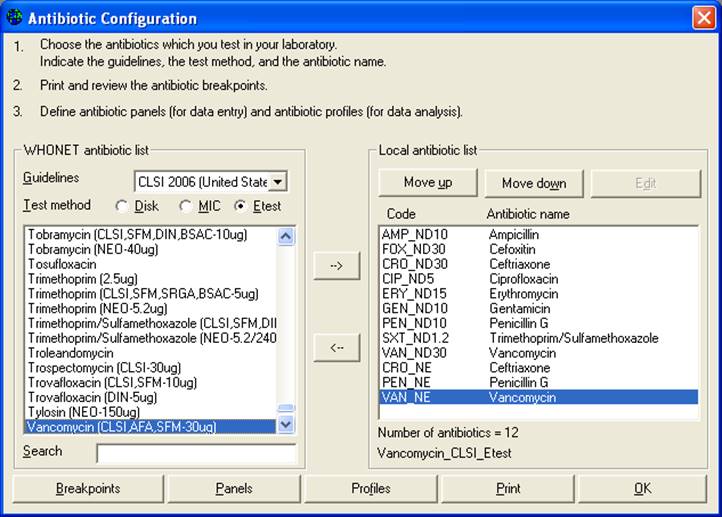This screenshot has height=517, width=722.
Task: Close the Antibiotic Configuration dialog
Action: [704, 18]
